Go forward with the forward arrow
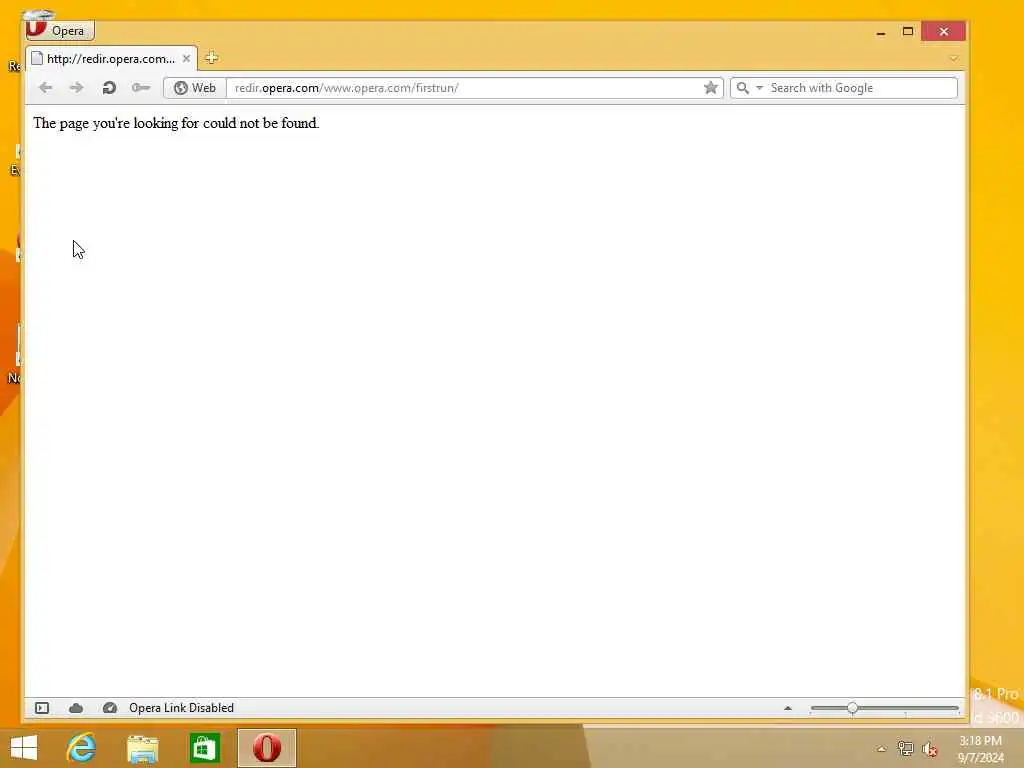Viewport: 1024px width, 768px height. 76,88
